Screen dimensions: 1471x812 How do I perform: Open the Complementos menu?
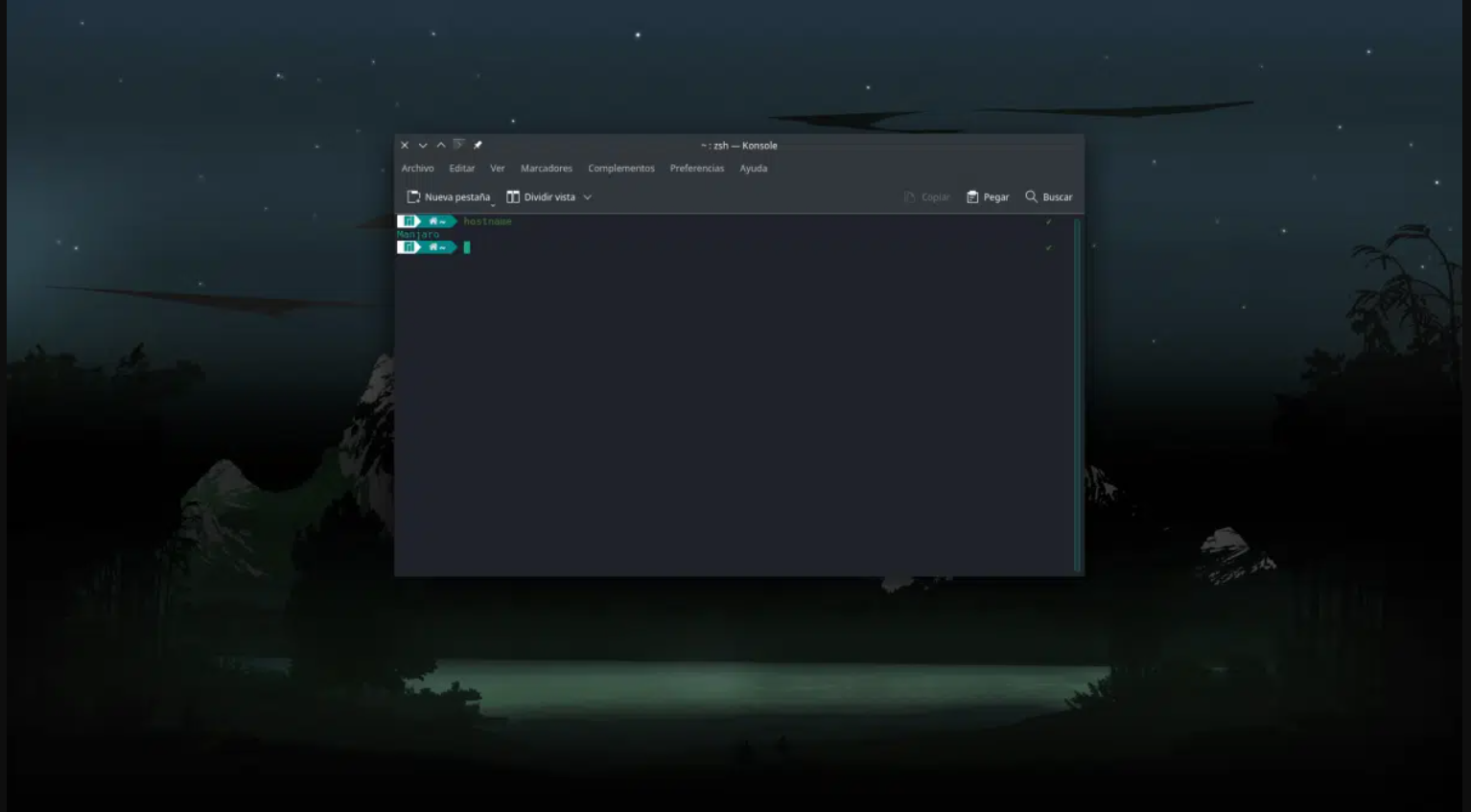tap(621, 169)
